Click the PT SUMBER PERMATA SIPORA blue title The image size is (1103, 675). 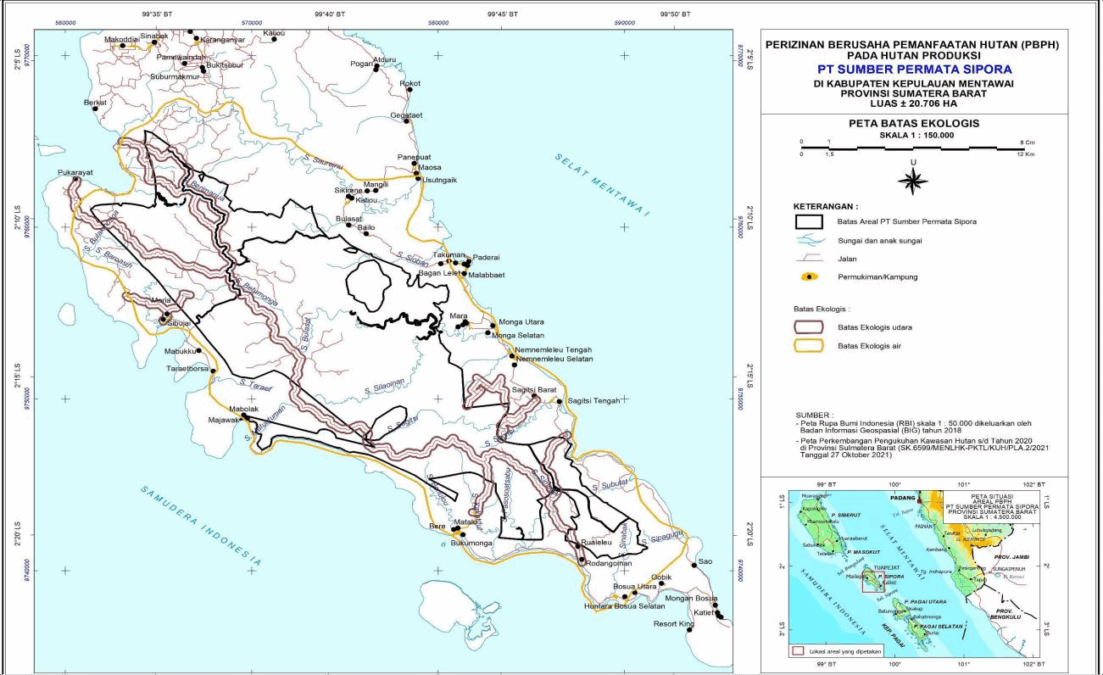point(912,70)
